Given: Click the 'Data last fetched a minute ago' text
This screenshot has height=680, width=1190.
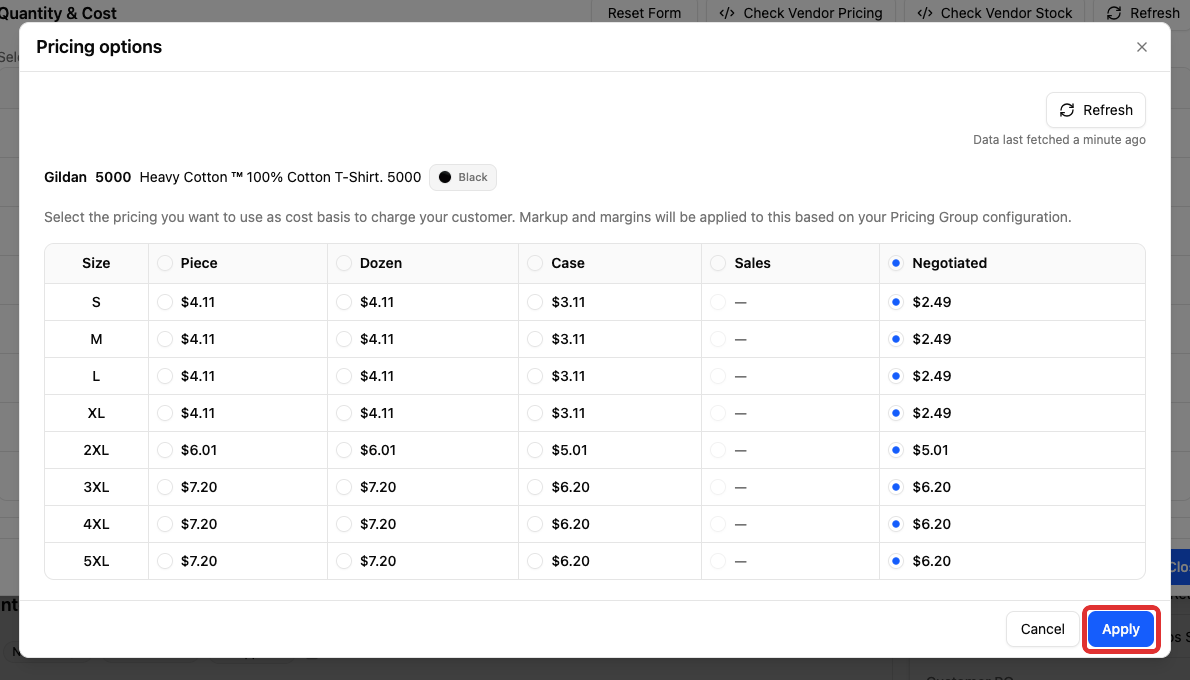Looking at the screenshot, I should tap(1059, 140).
